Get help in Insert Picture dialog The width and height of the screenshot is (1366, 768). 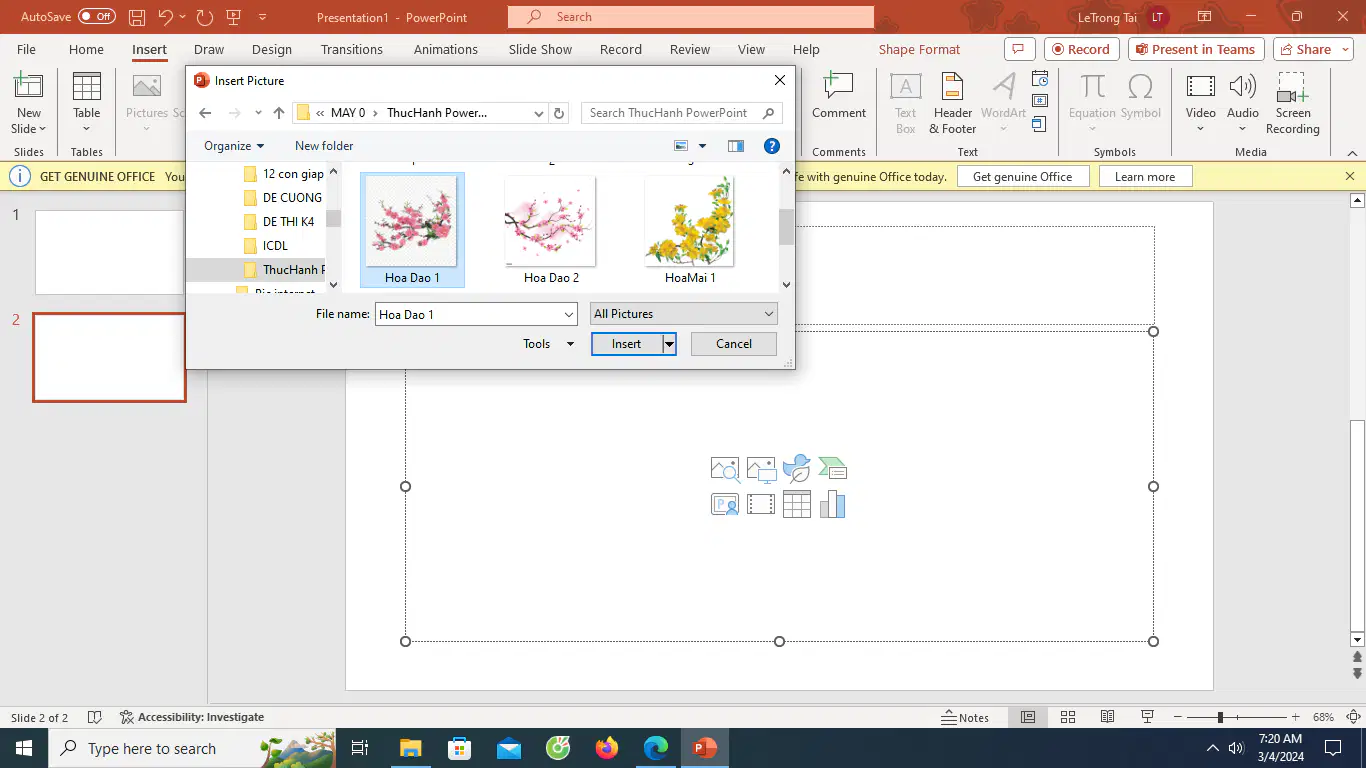click(772, 146)
